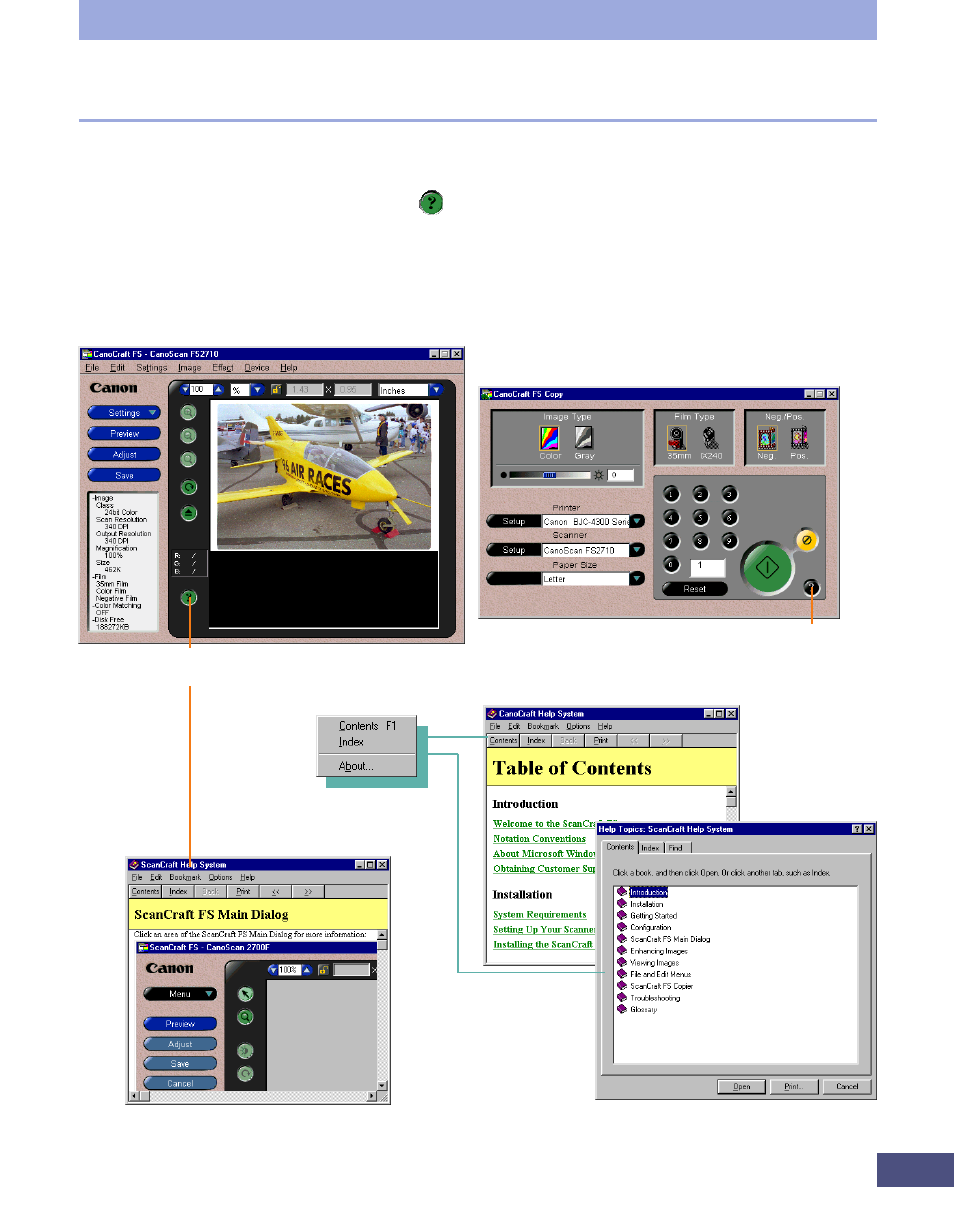Viewport: 954px width, 1206px height.
Task: Click Reset on the copy keypad
Action: point(694,589)
